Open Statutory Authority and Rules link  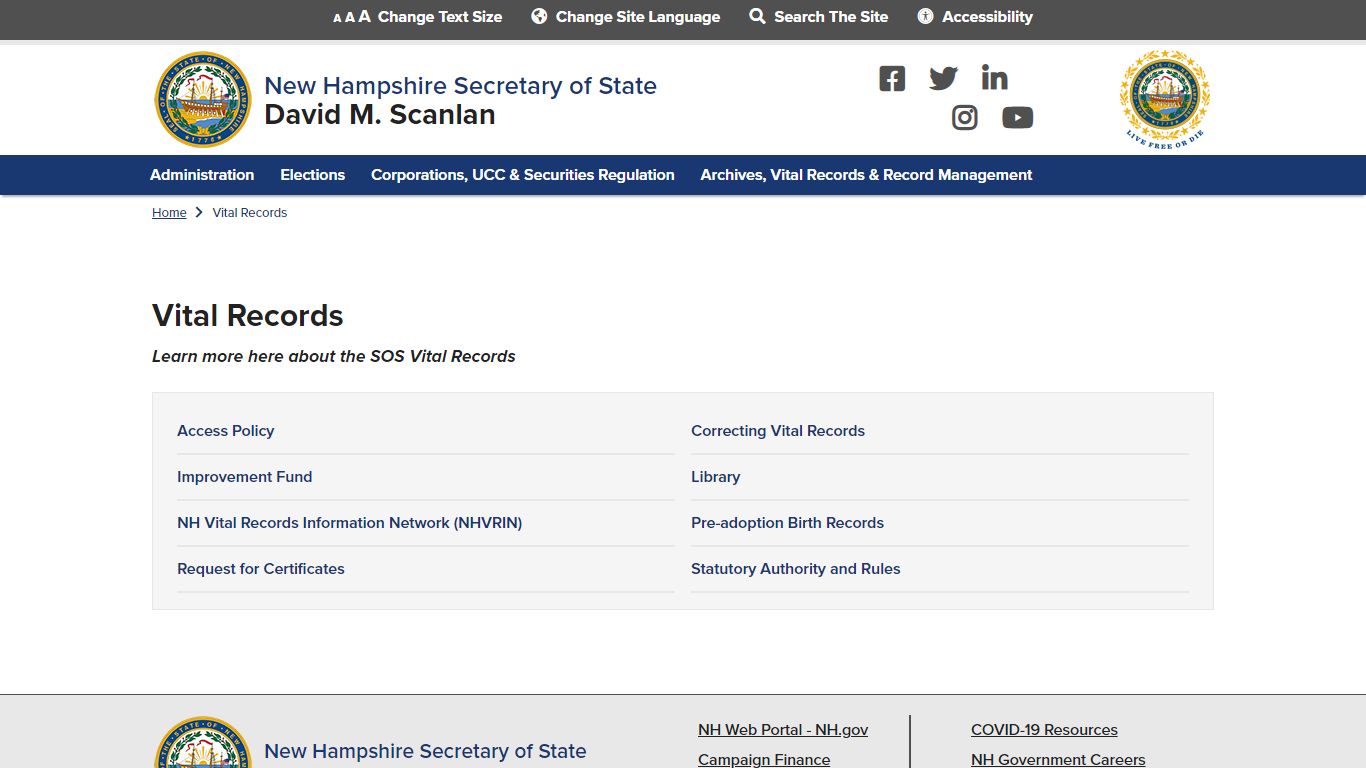[x=796, y=569]
